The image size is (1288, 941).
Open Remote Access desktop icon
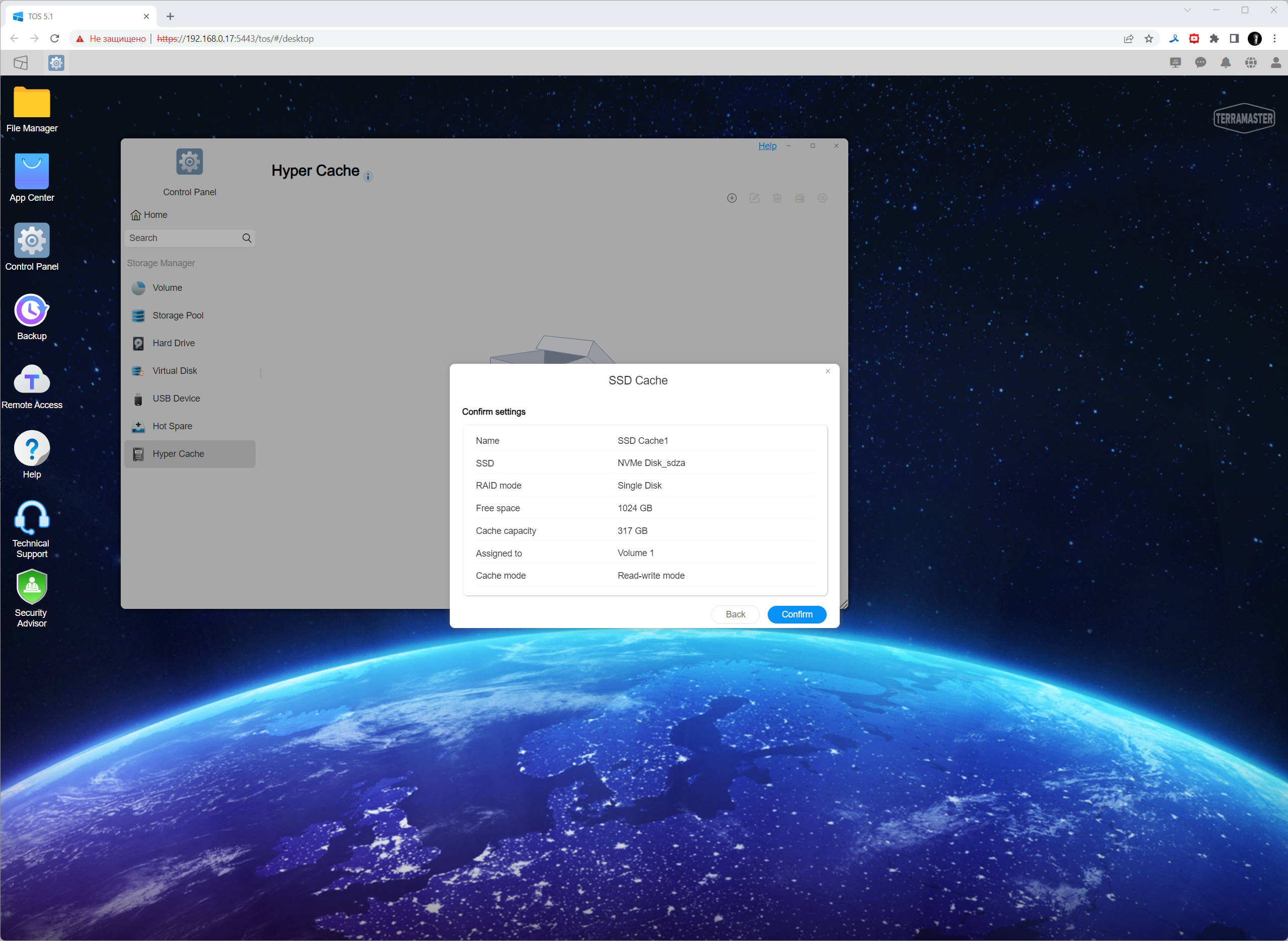click(32, 380)
